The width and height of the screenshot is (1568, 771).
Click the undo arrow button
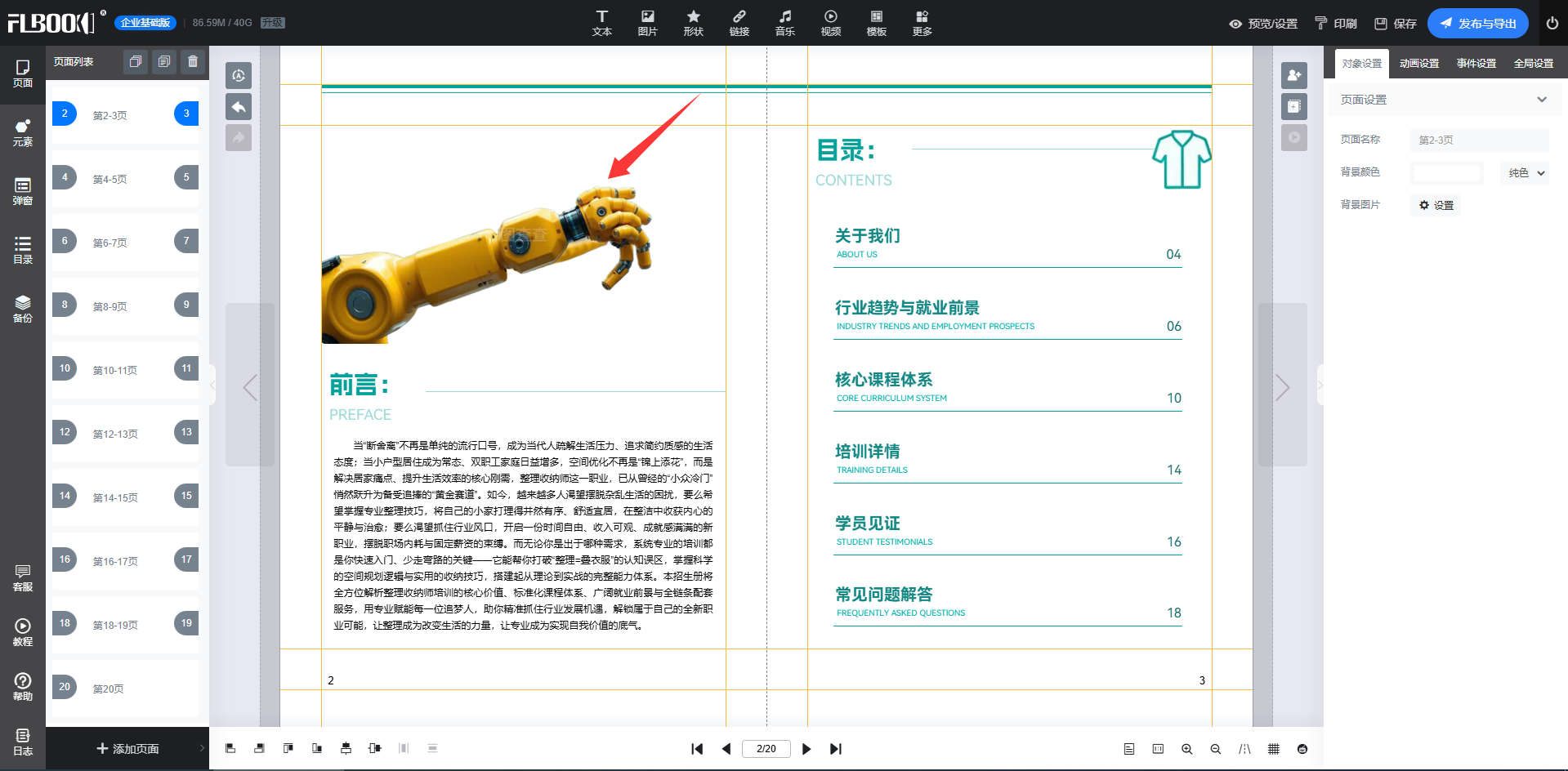tap(239, 107)
